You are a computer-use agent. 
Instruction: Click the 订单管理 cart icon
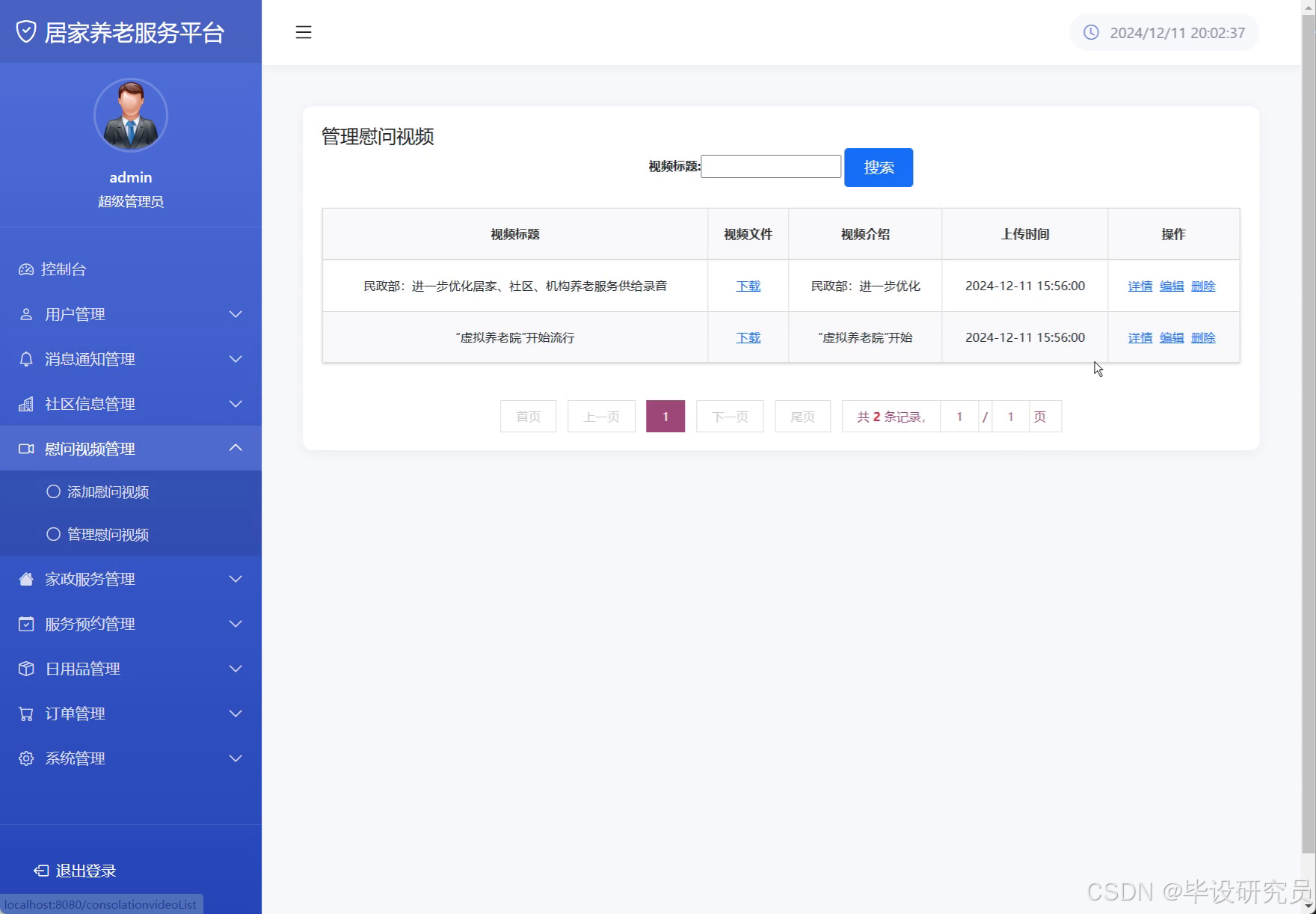click(x=26, y=714)
